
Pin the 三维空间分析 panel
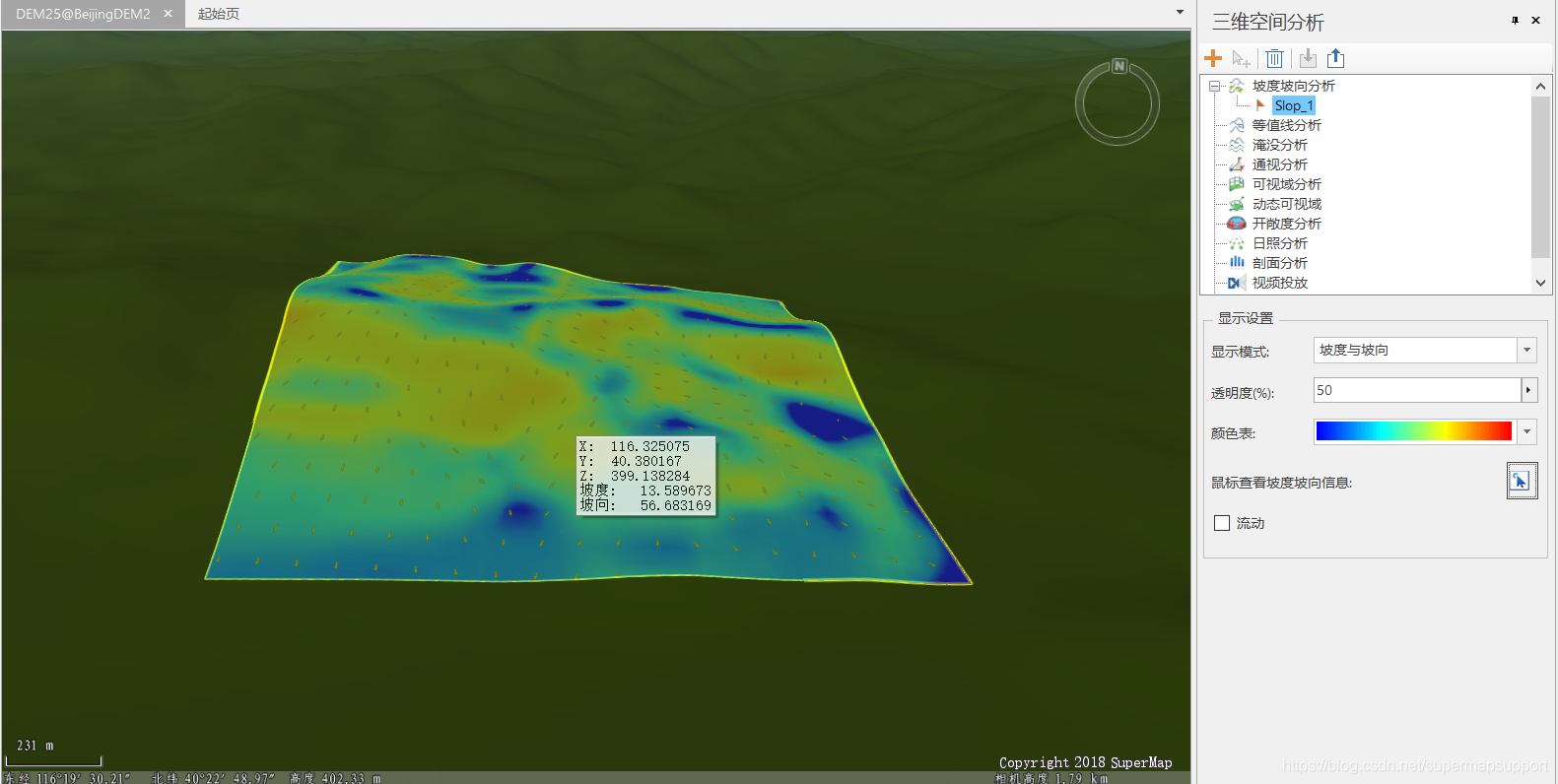pos(1515,21)
